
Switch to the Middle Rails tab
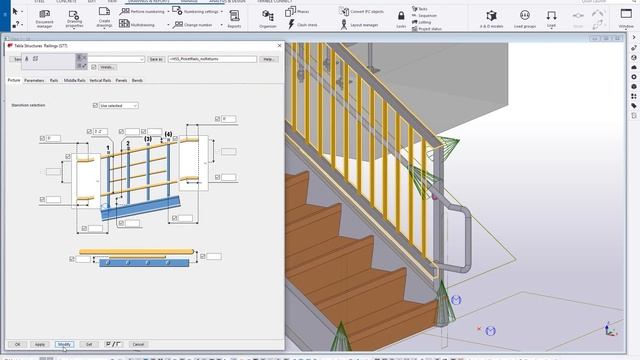[74, 80]
